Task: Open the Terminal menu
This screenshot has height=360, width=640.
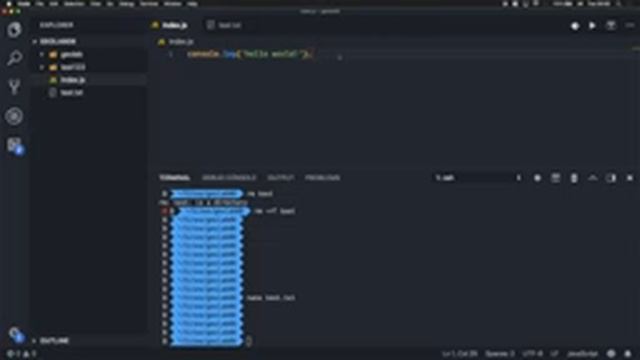Action: click(149, 4)
